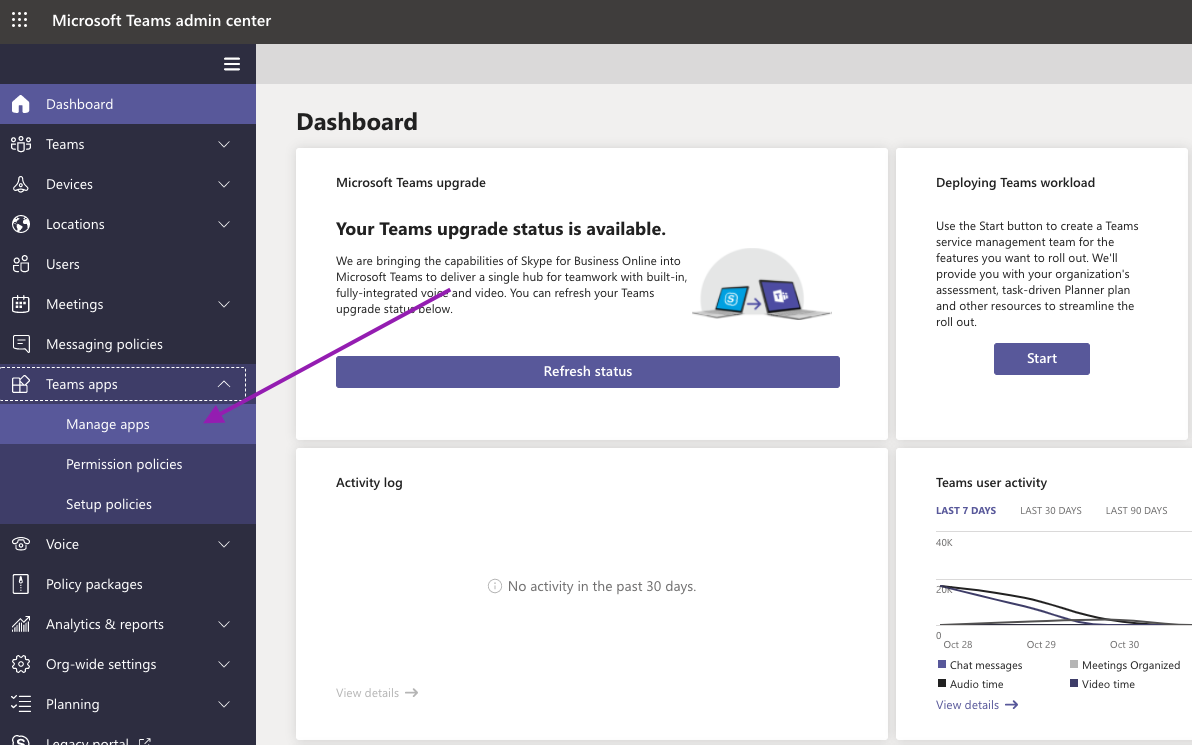The image size is (1192, 745).
Task: Click the Users icon in sidebar
Action: click(21, 264)
